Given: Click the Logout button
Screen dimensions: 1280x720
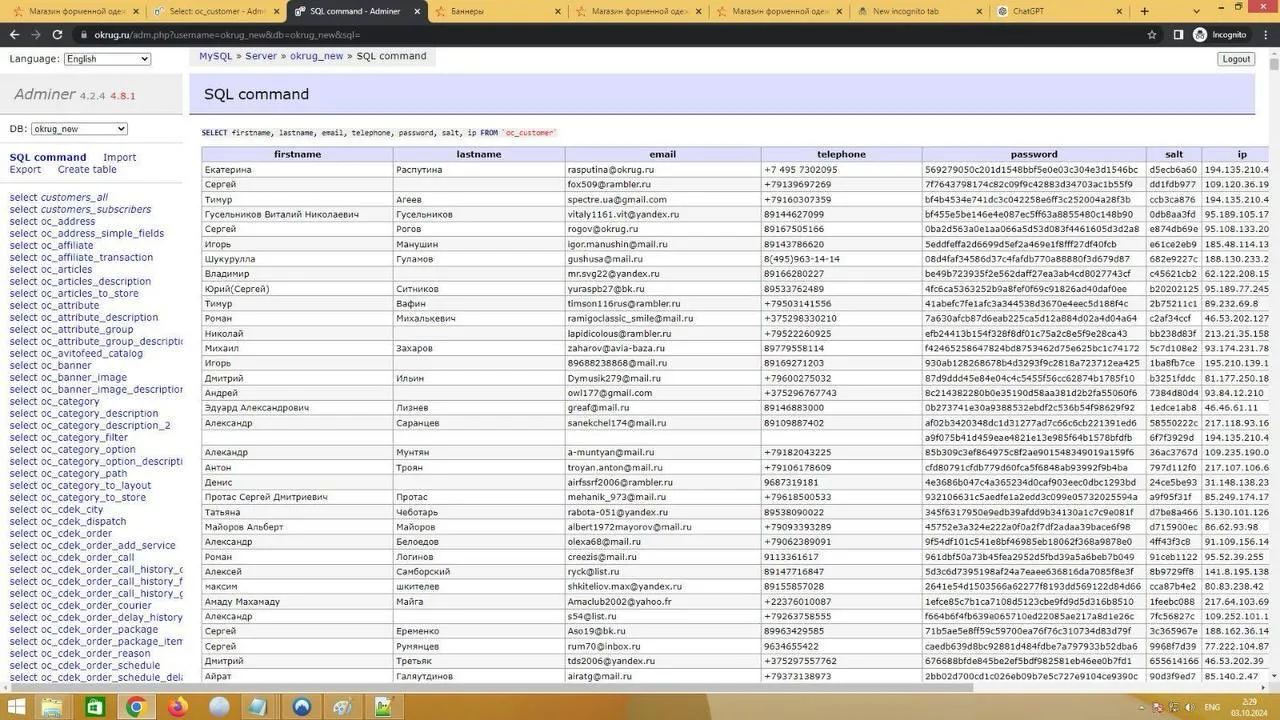Looking at the screenshot, I should point(1236,59).
